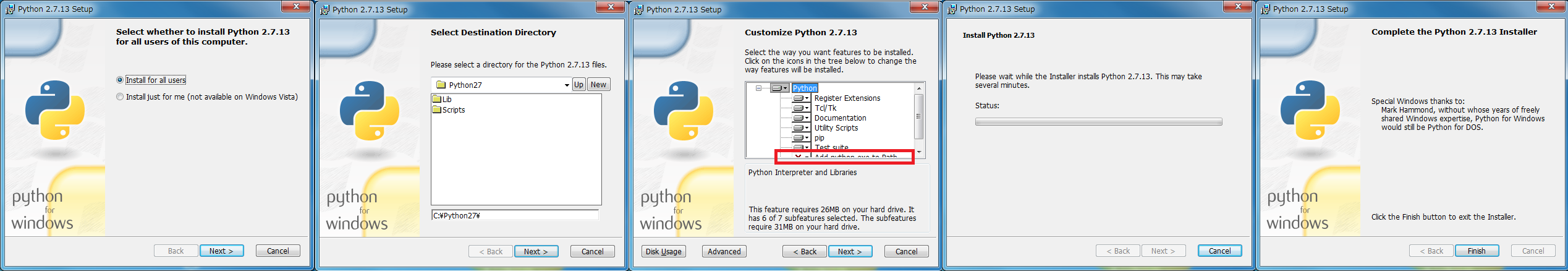Open the Tcl/Tk feature dropdown icon
1568x271 pixels.
pos(801,108)
